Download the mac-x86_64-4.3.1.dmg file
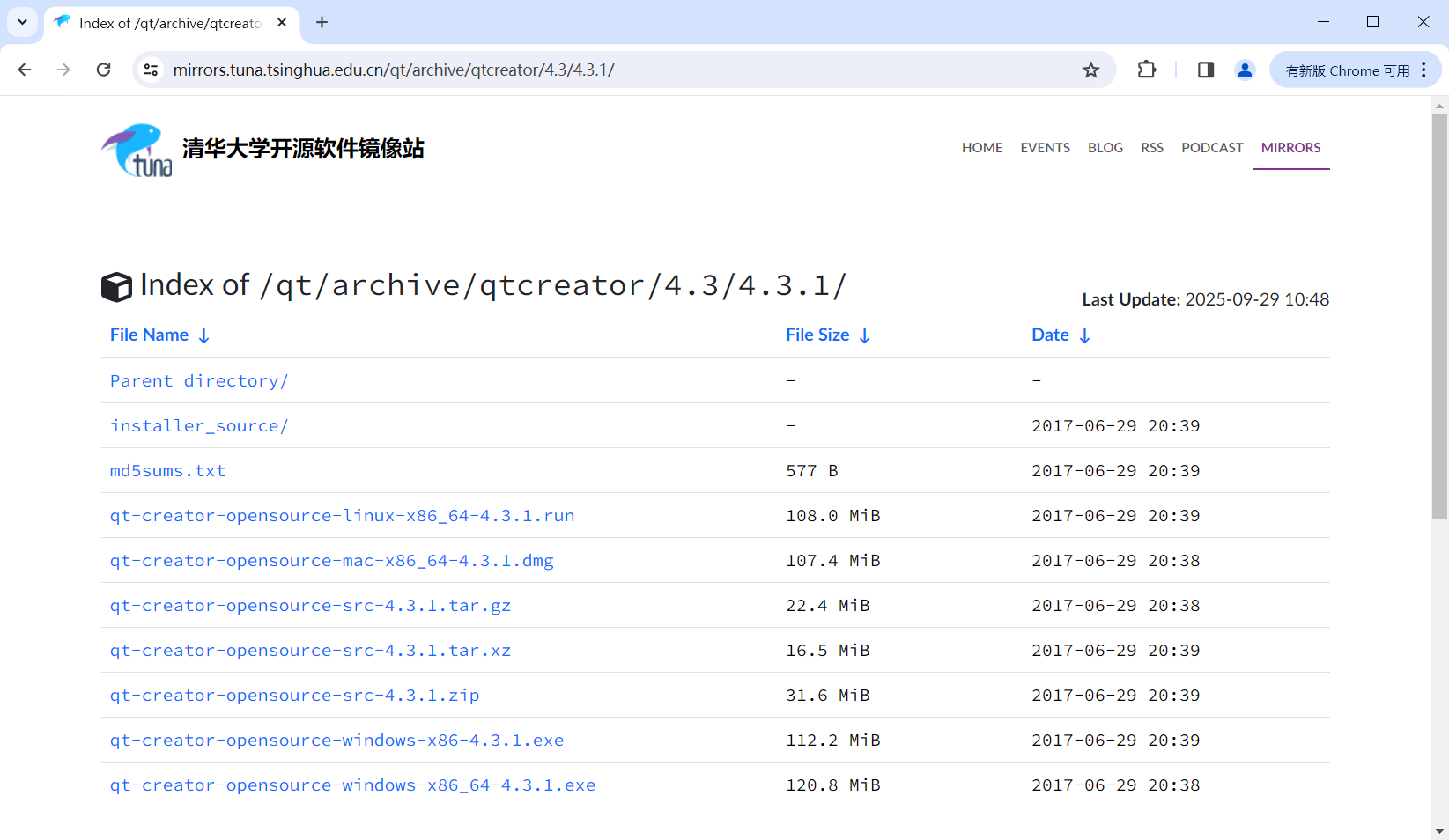The height and width of the screenshot is (840, 1449). click(331, 560)
